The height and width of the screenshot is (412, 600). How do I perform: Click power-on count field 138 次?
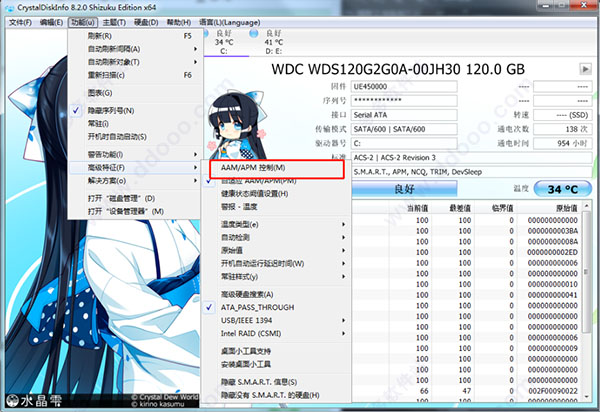(562, 129)
